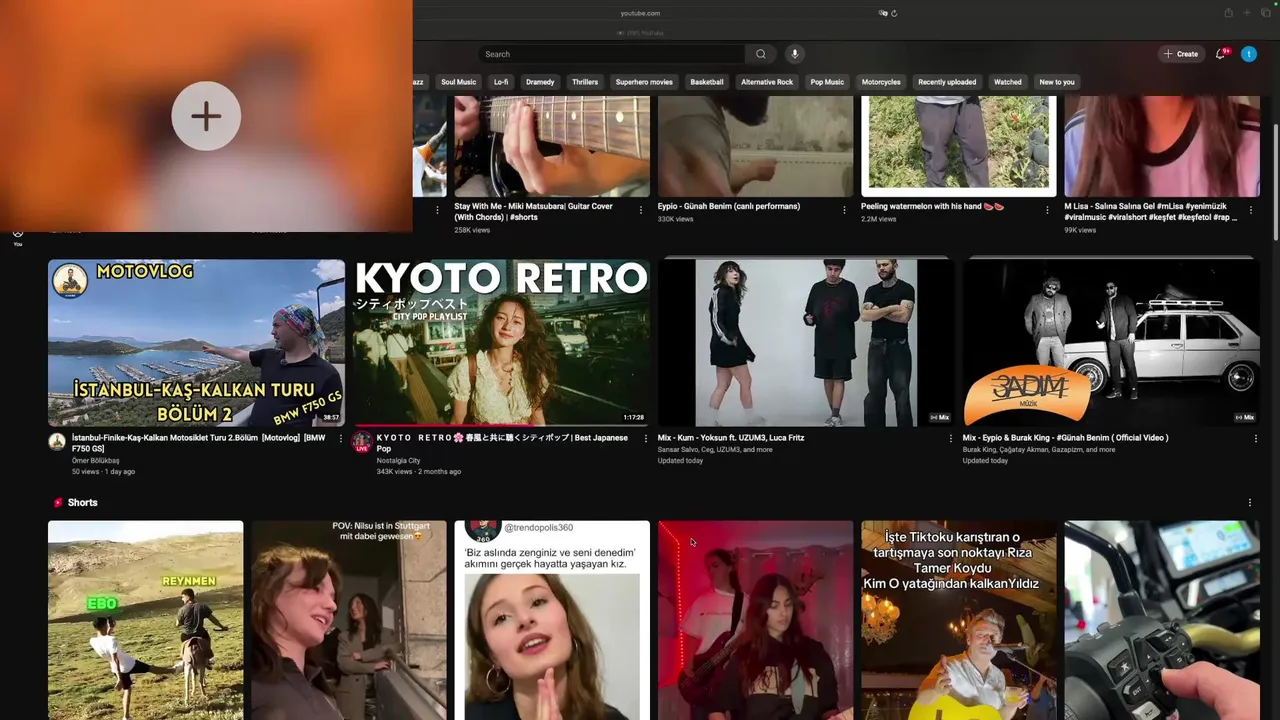Select the Recently uploaded chip

pos(947,82)
